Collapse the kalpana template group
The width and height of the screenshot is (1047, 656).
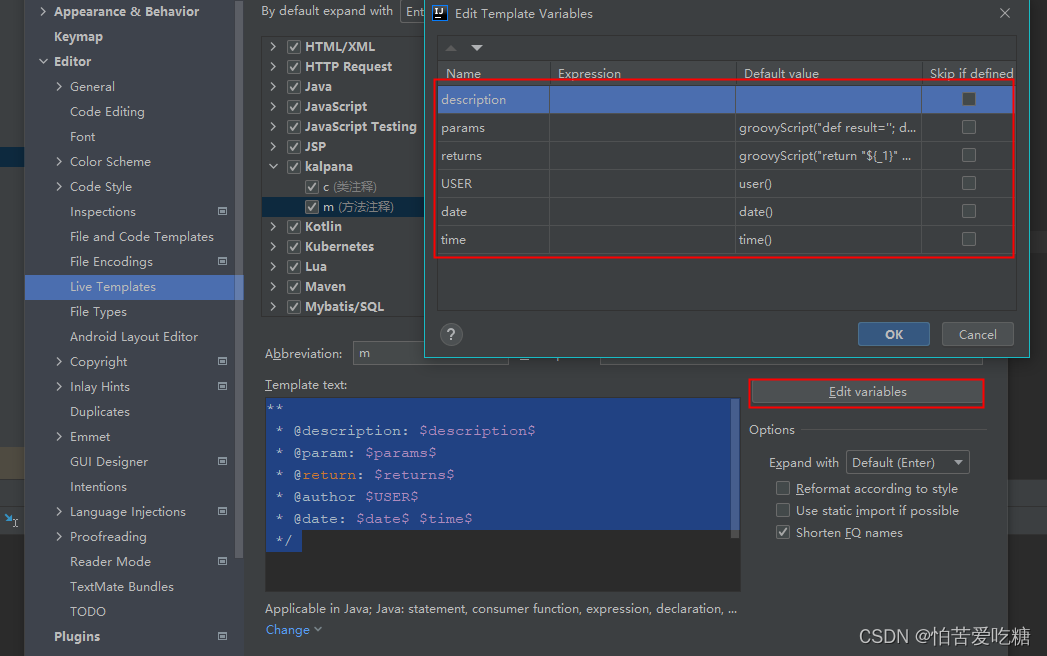pyautogui.click(x=273, y=166)
